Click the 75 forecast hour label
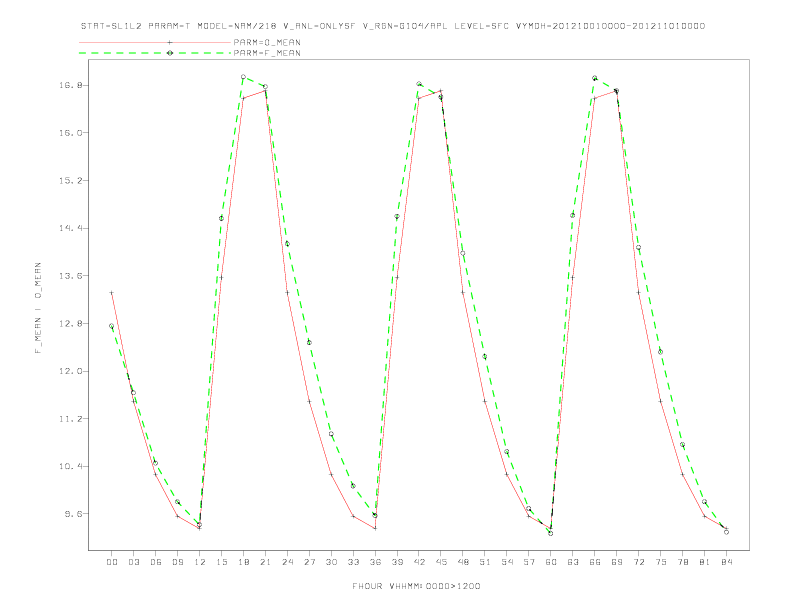The height and width of the screenshot is (612, 792). [x=661, y=562]
